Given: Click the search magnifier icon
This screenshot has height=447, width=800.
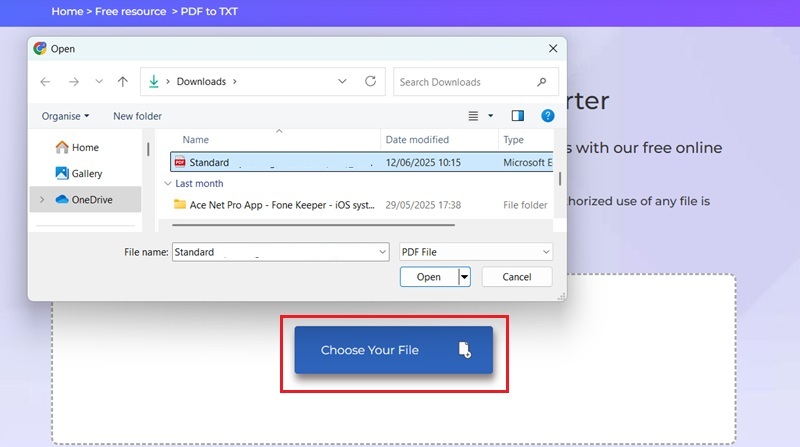Looking at the screenshot, I should (x=542, y=82).
